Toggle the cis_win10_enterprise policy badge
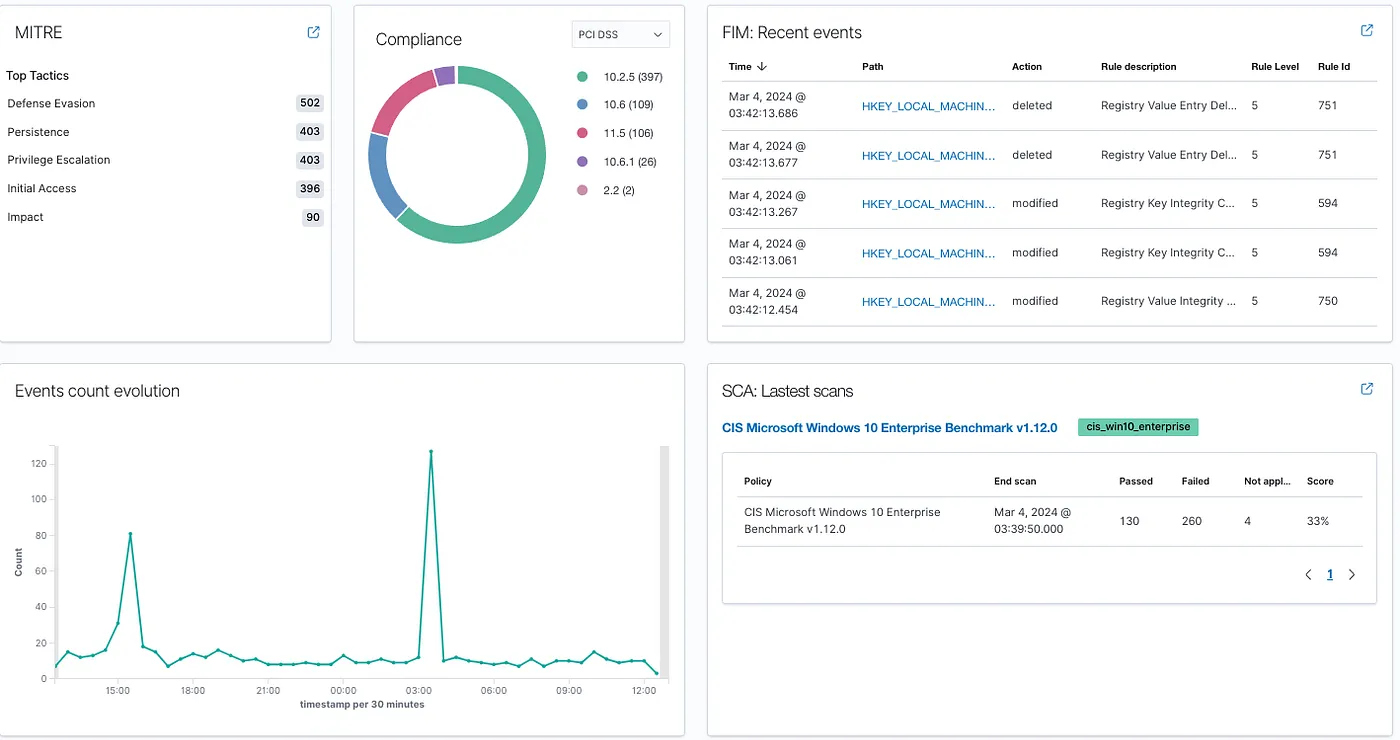 coord(1137,426)
